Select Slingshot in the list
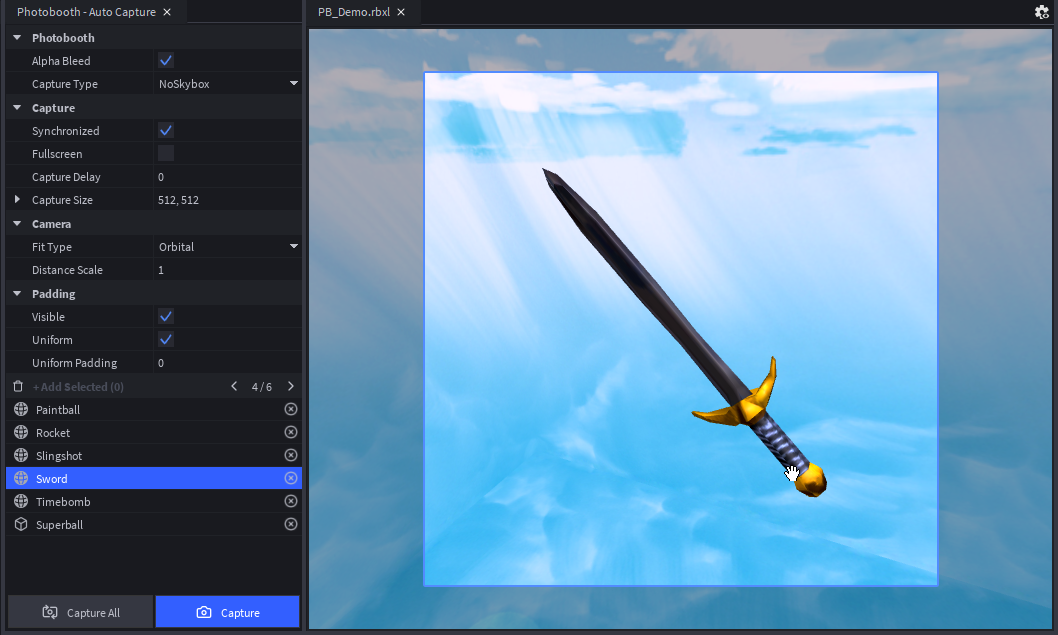The image size is (1058, 635). [x=154, y=455]
